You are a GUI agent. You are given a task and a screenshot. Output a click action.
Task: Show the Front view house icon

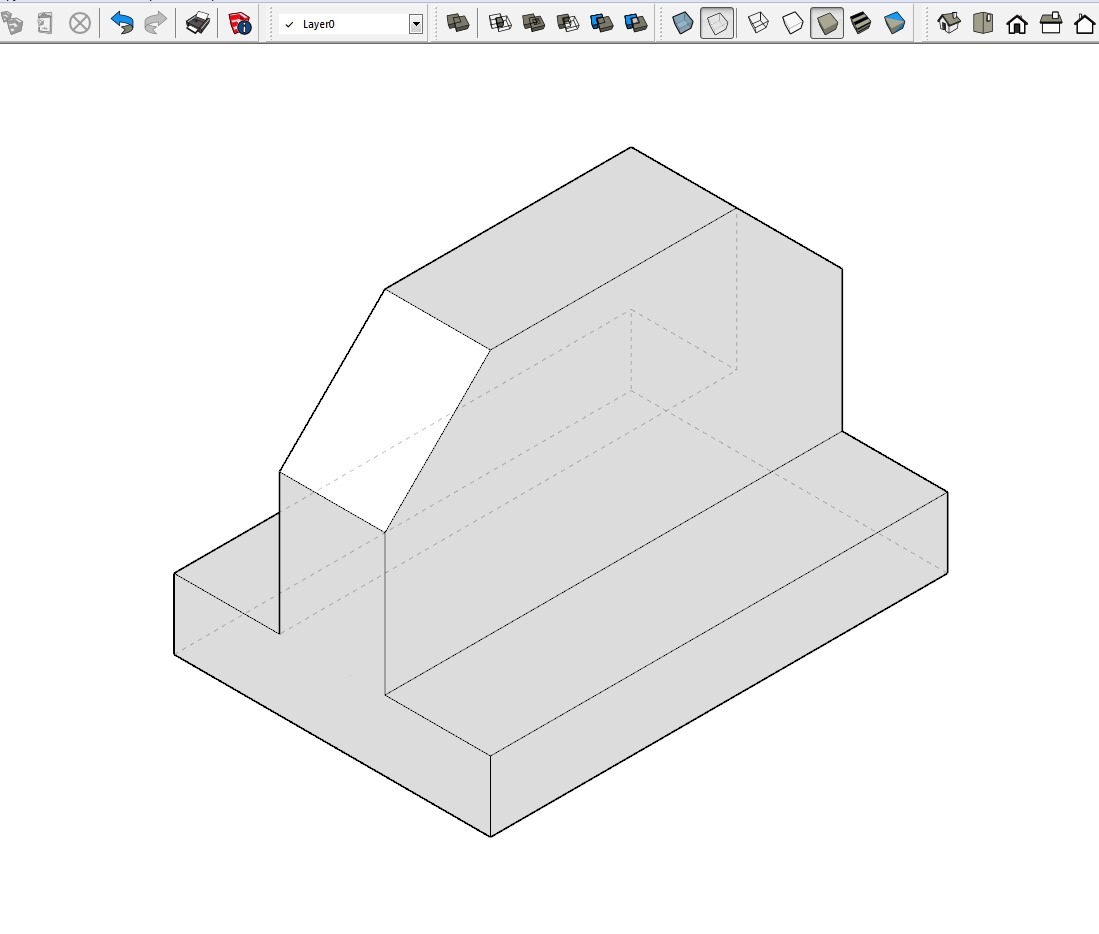click(x=1017, y=23)
